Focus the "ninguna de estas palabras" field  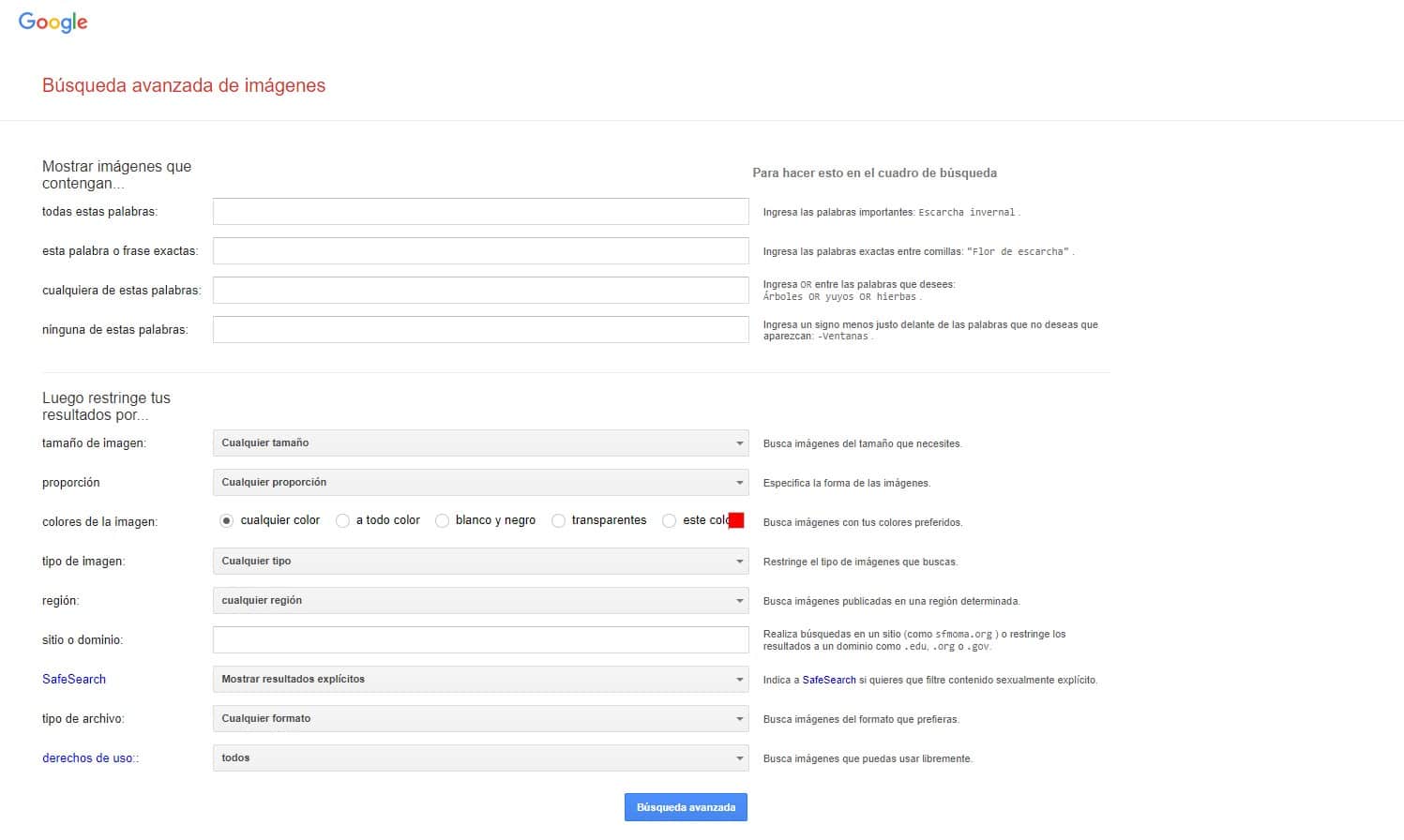(x=480, y=329)
